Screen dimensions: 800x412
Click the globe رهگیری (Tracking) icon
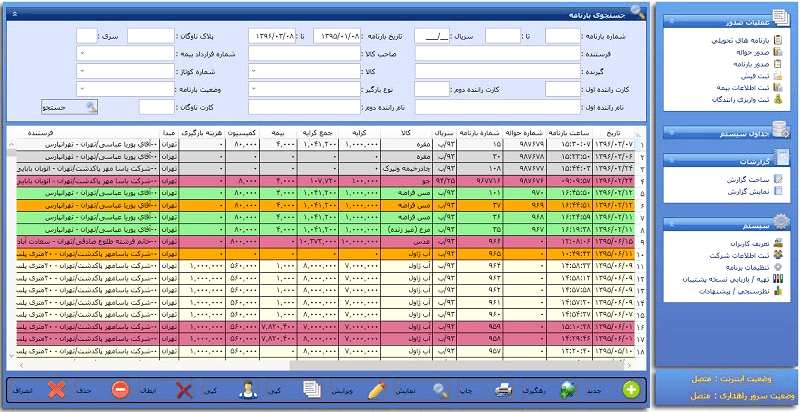point(567,390)
